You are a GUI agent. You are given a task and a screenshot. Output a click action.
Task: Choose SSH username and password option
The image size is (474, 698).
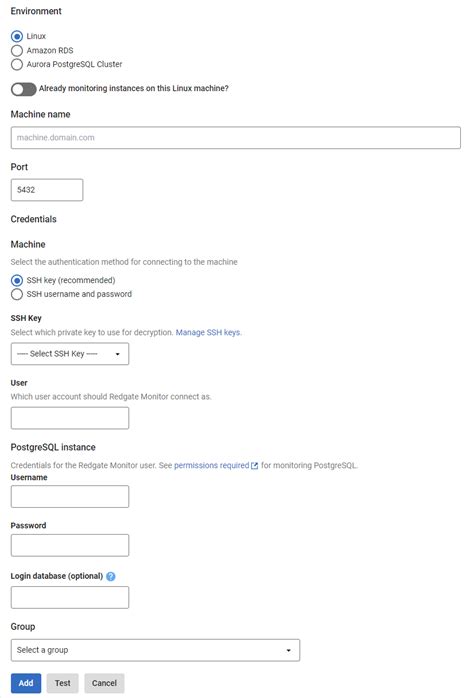click(17, 294)
